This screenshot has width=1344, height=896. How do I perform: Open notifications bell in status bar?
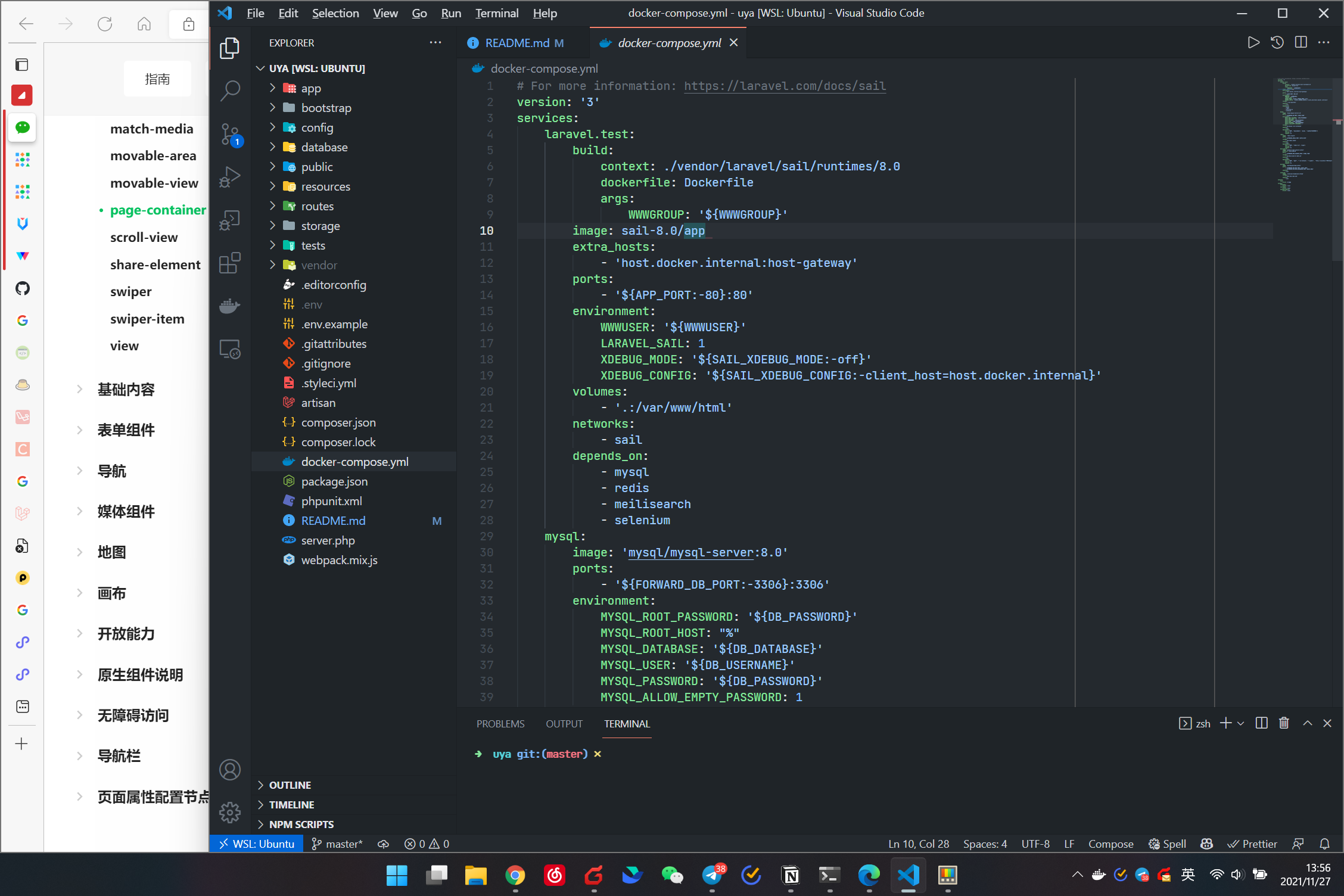tap(1325, 844)
